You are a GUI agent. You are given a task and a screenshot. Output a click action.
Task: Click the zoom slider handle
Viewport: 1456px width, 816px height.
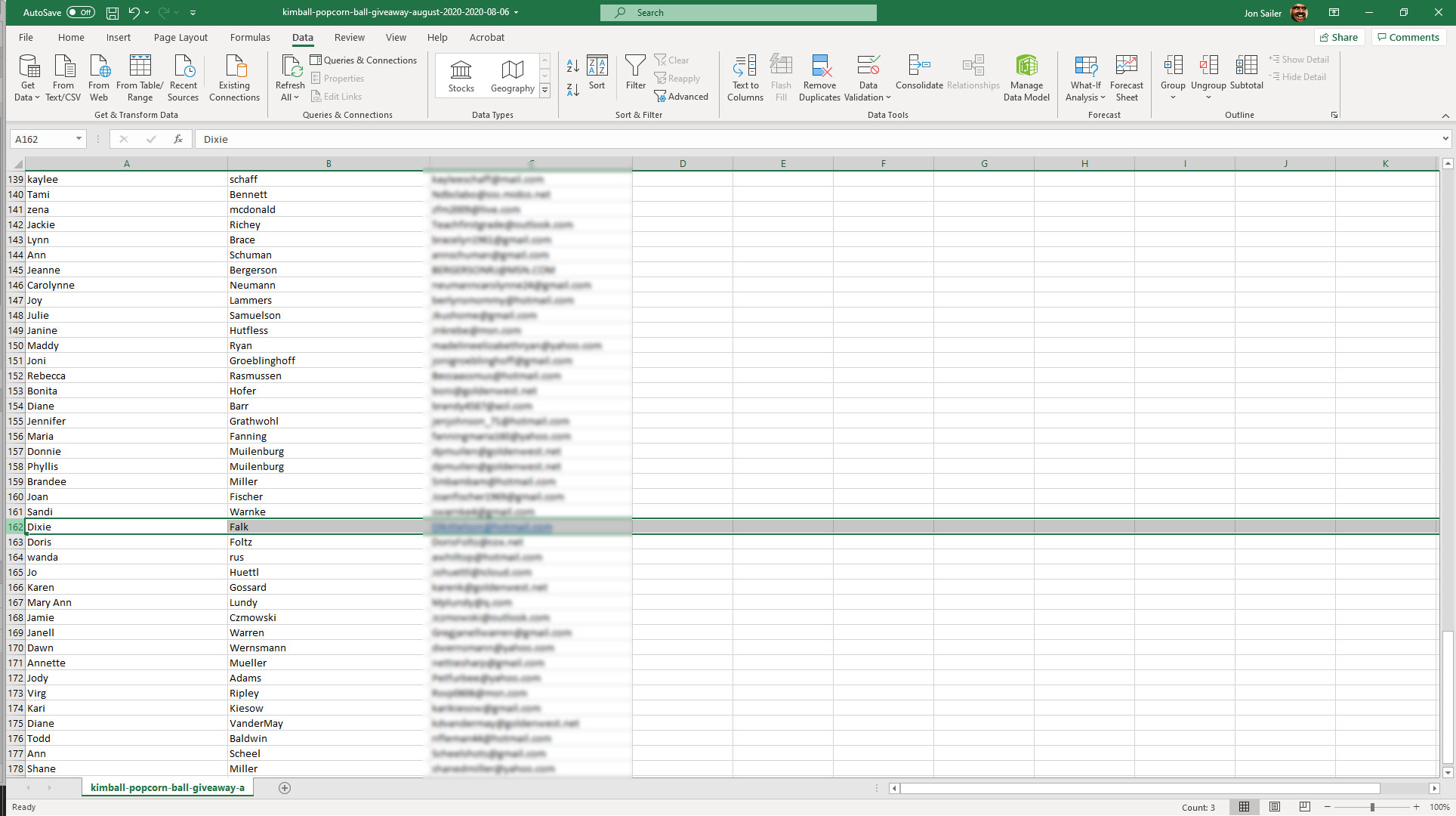1372,807
